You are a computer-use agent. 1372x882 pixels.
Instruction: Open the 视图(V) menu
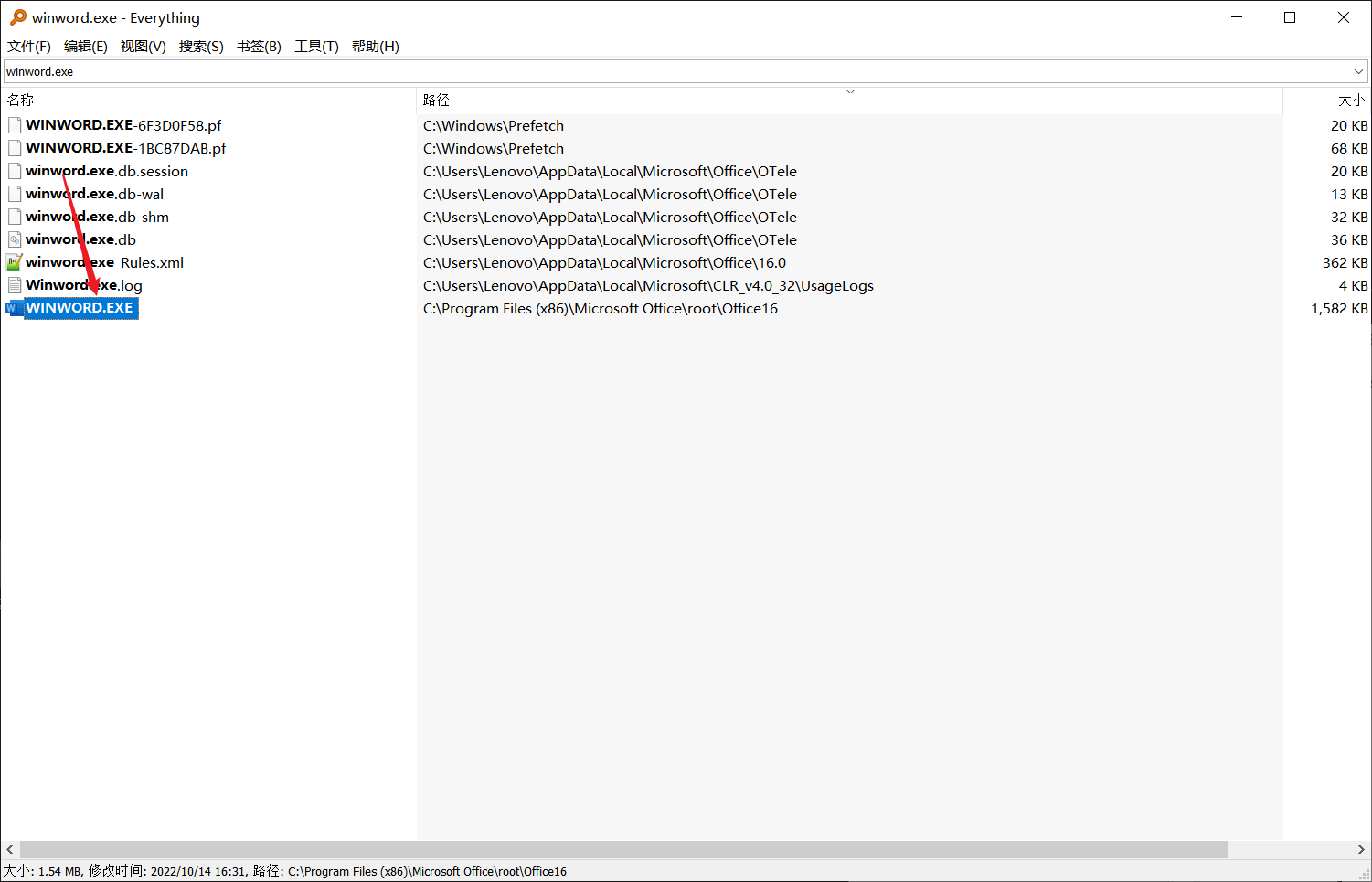point(144,47)
